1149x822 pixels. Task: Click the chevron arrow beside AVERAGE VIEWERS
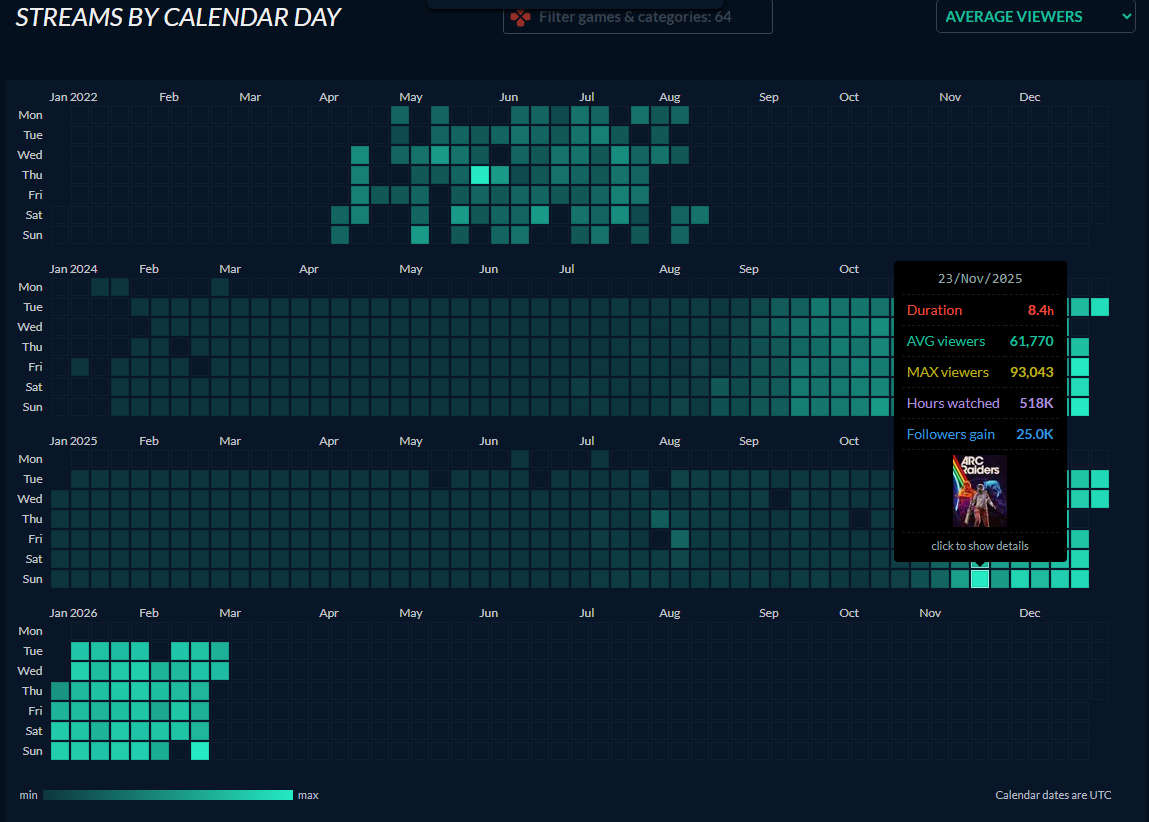coord(1126,16)
